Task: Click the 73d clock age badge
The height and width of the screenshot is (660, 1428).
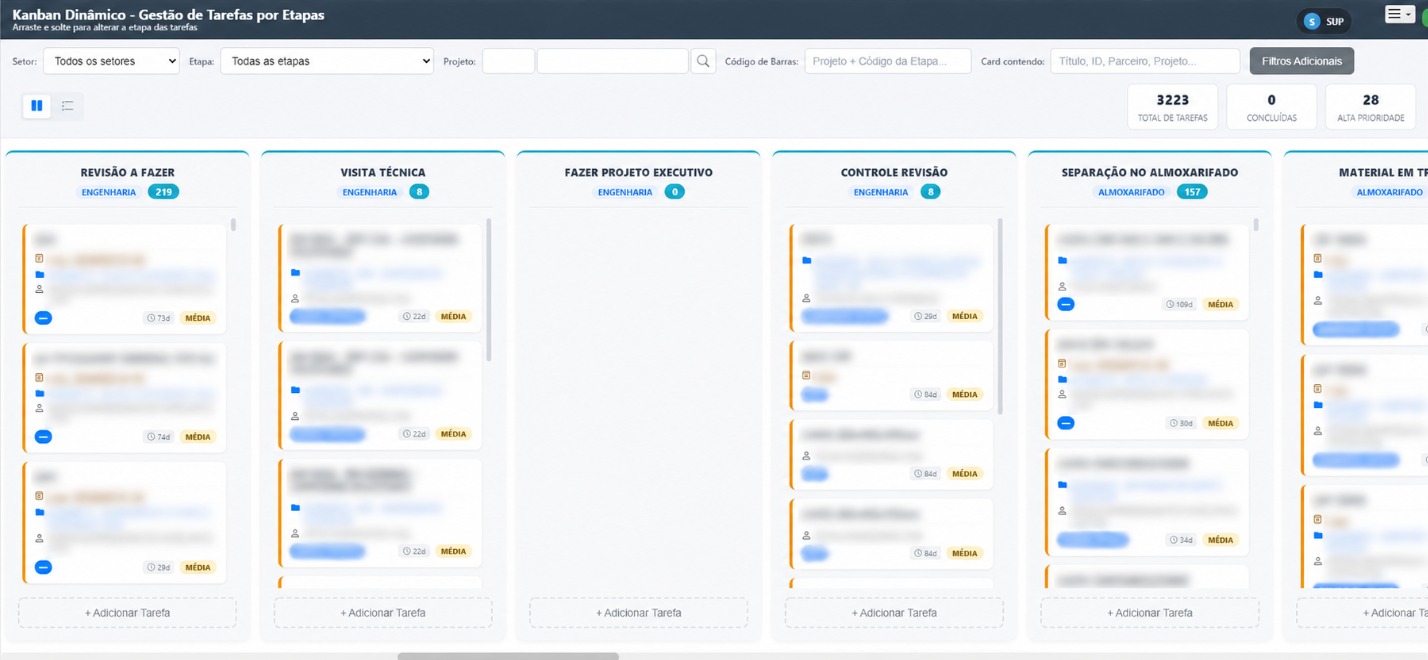Action: click(159, 318)
